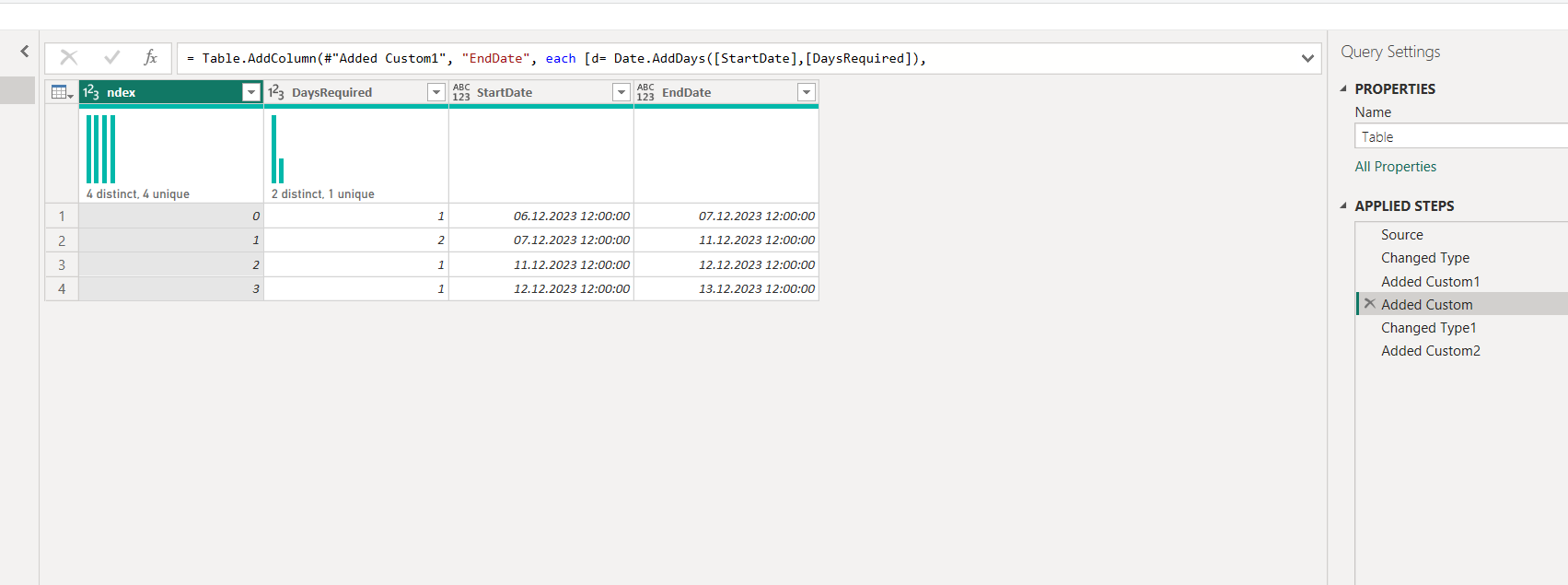The height and width of the screenshot is (585, 1568).
Task: Select row number 4
Action: [62, 288]
